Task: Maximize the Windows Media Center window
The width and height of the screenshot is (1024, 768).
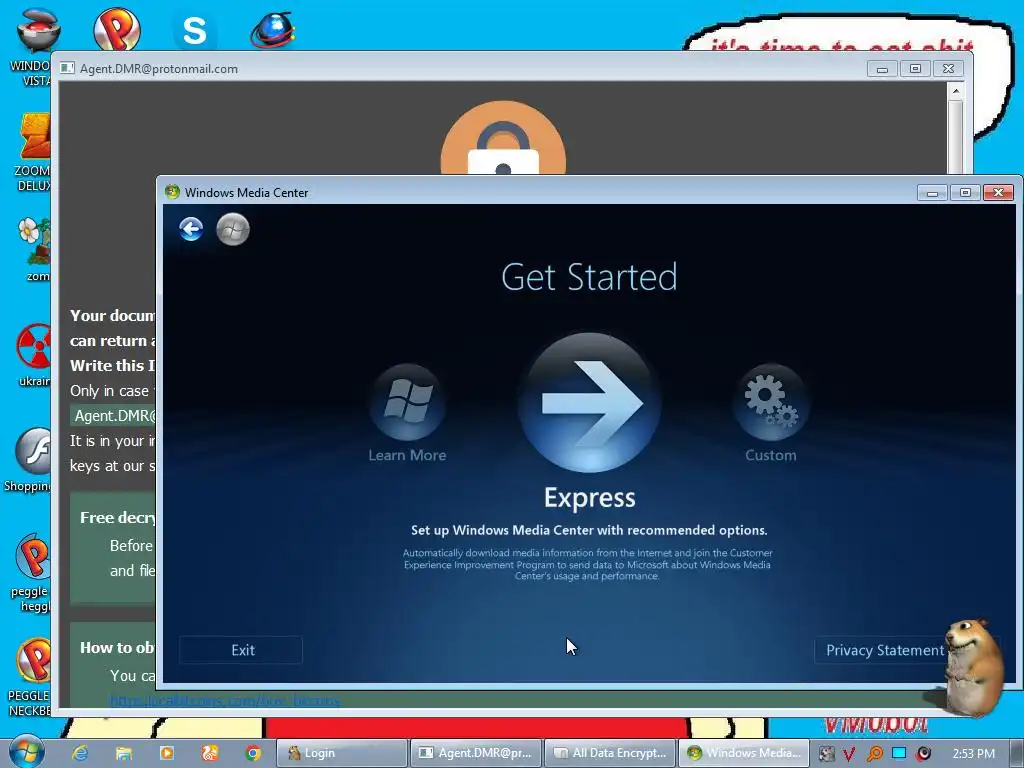Action: (x=965, y=193)
